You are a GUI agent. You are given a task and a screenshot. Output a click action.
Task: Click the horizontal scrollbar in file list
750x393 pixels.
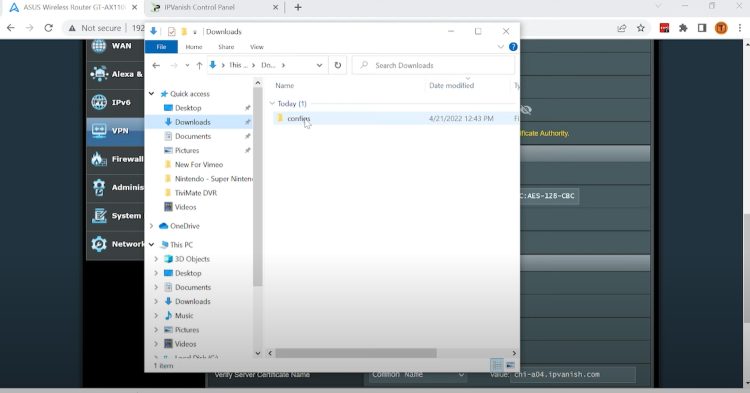coord(355,353)
